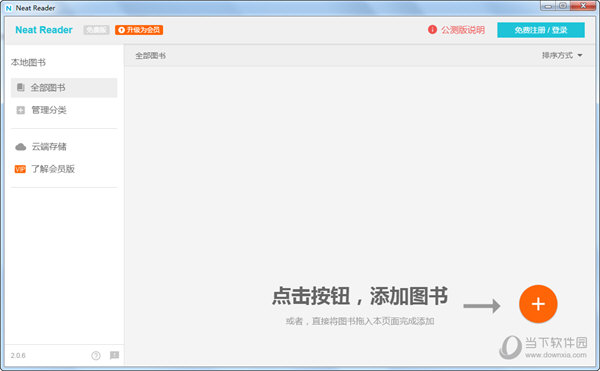600x371 pixels.
Task: Expand the 排序方式 sort dropdown
Action: (x=562, y=55)
